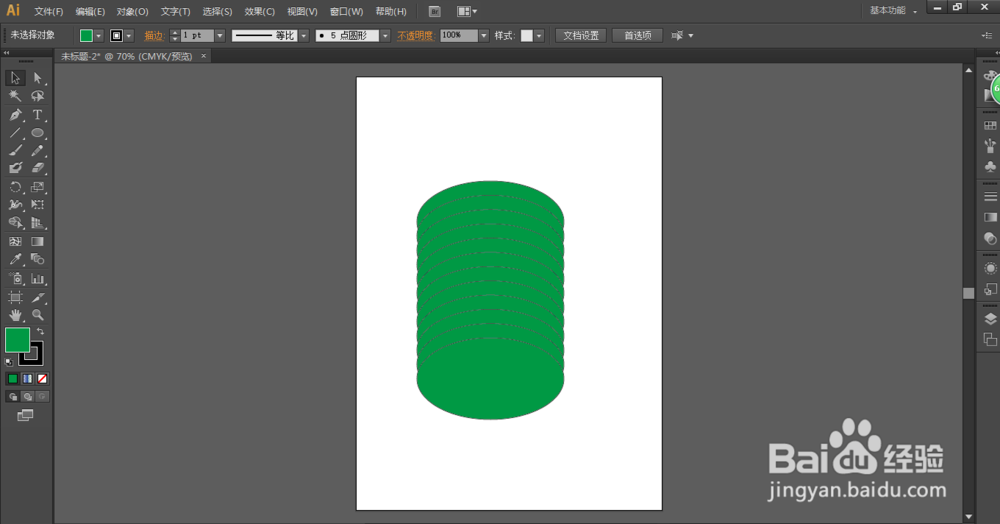
Task: Open stroke weight dropdown next to 1 pt
Action: click(x=220, y=36)
